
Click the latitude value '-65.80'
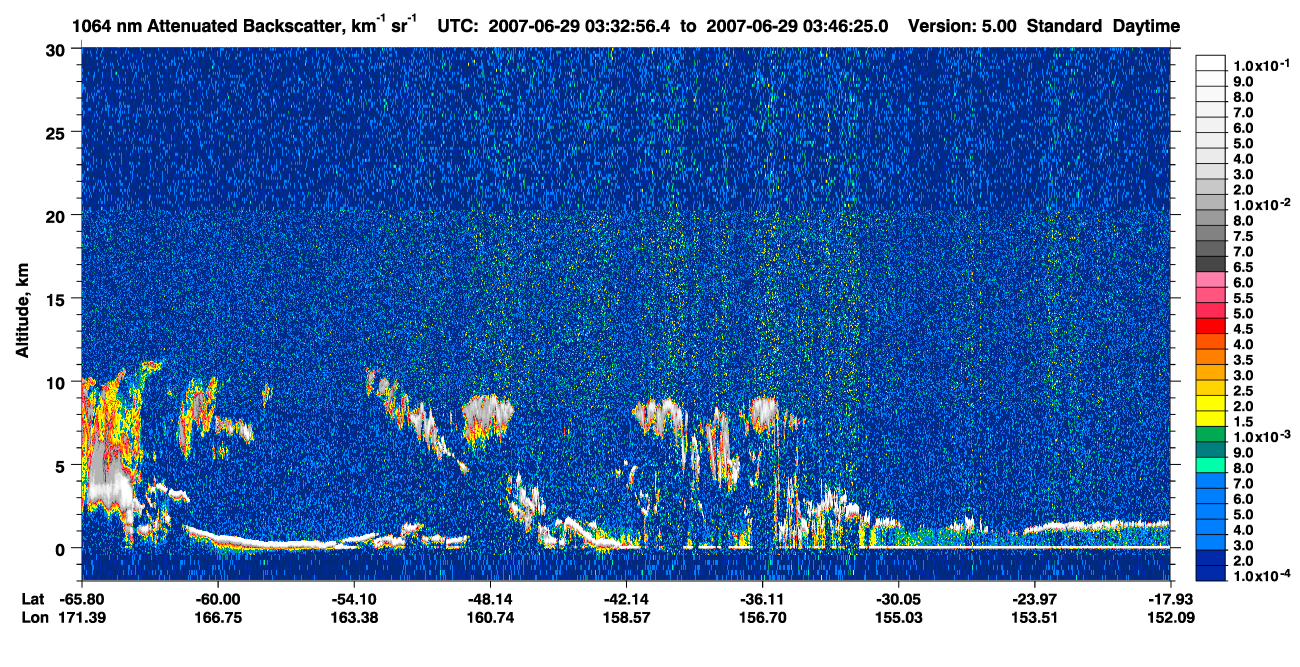click(81, 598)
